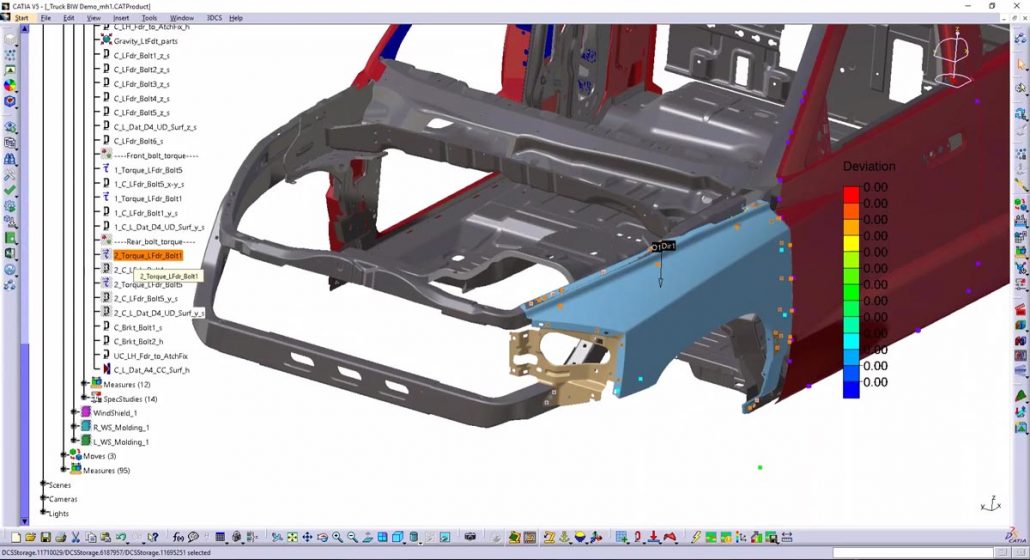Image resolution: width=1030 pixels, height=560 pixels.
Task: Click the Zoom In magnifier icon
Action: point(337,538)
